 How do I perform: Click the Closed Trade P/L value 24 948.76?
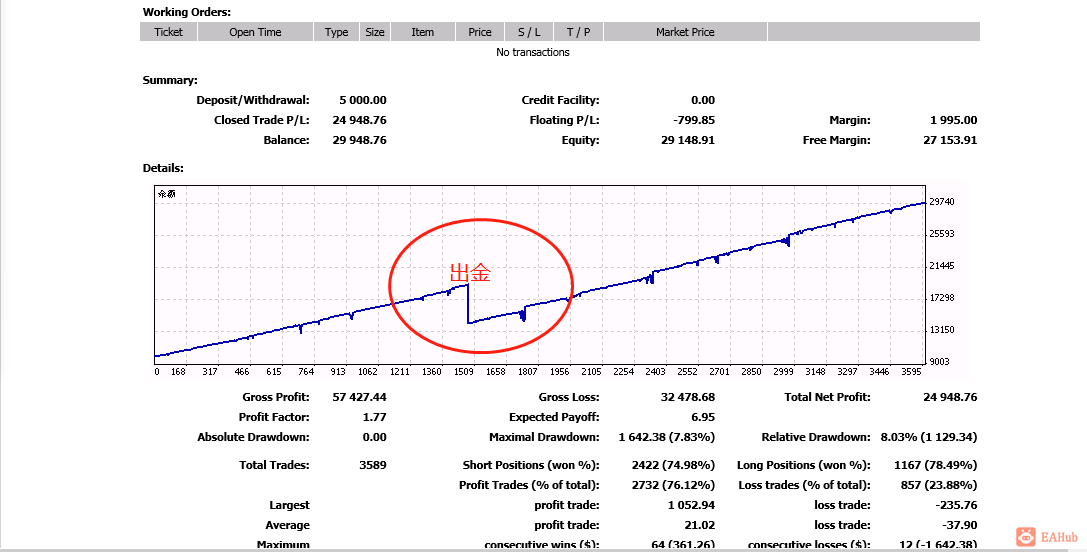(x=359, y=120)
